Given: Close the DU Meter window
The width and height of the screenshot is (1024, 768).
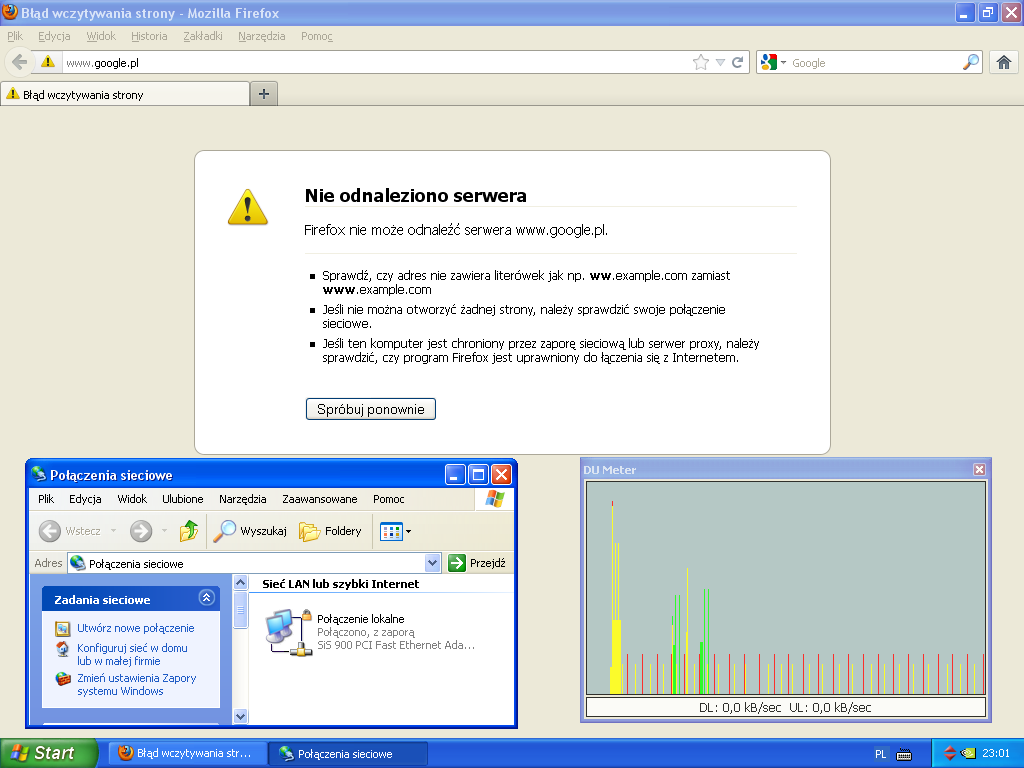Looking at the screenshot, I should click(979, 470).
